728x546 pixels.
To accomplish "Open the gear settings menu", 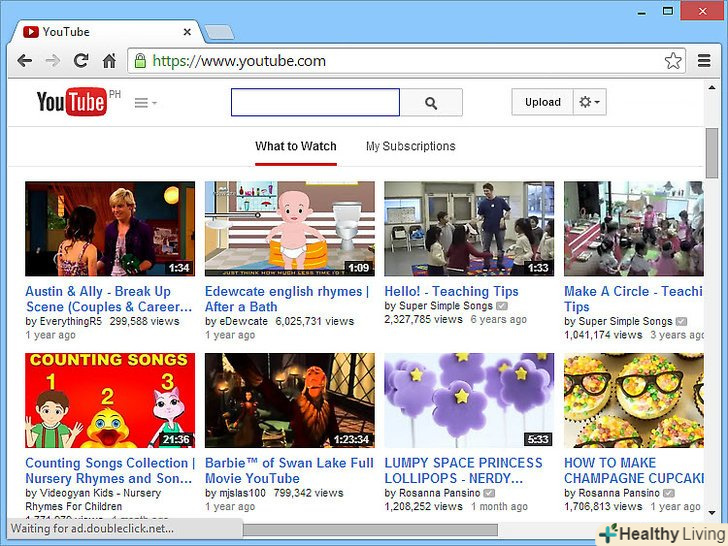I will [590, 102].
